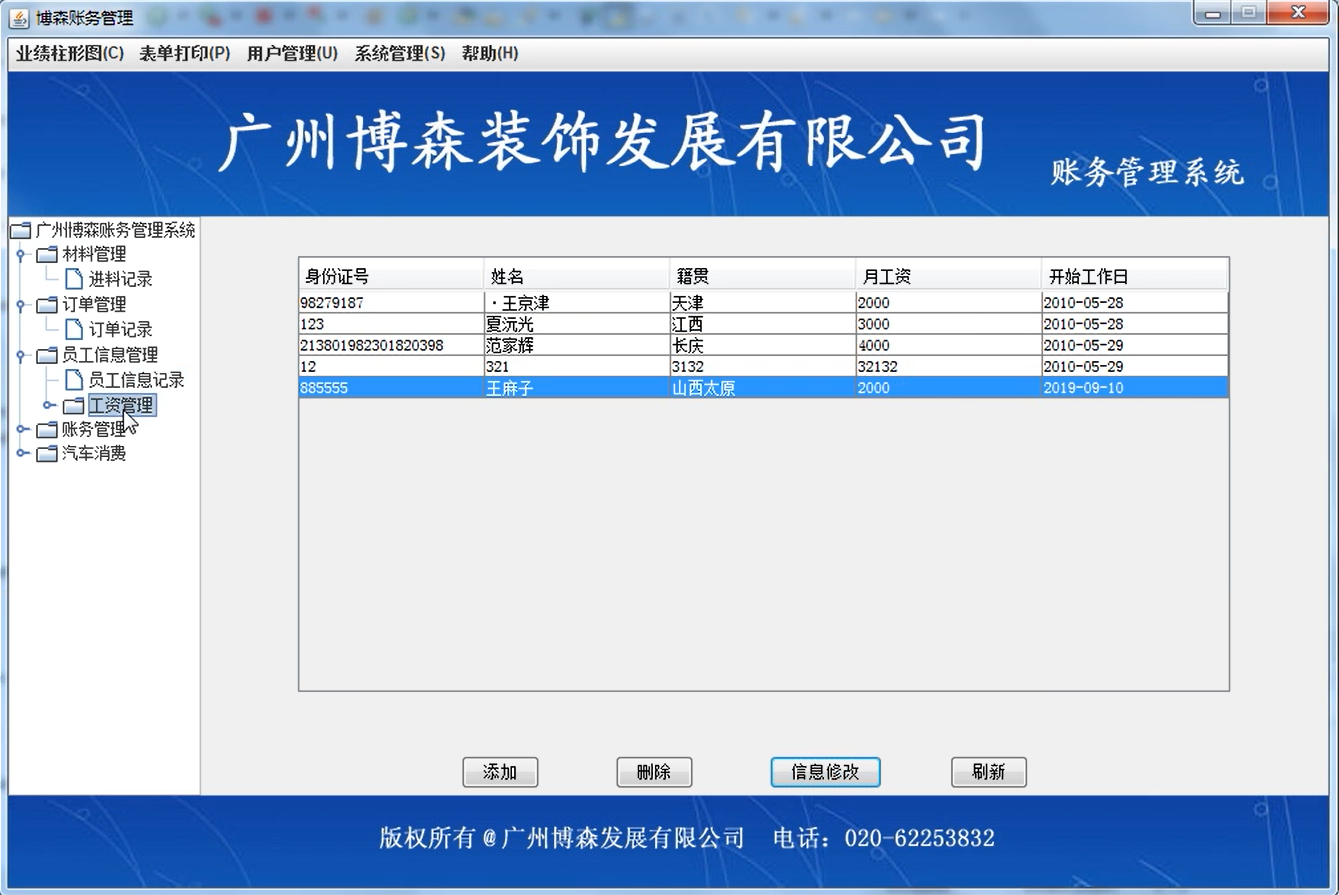Select the cell with ID 98279187
Viewport: 1339px width, 895px height.
[391, 303]
